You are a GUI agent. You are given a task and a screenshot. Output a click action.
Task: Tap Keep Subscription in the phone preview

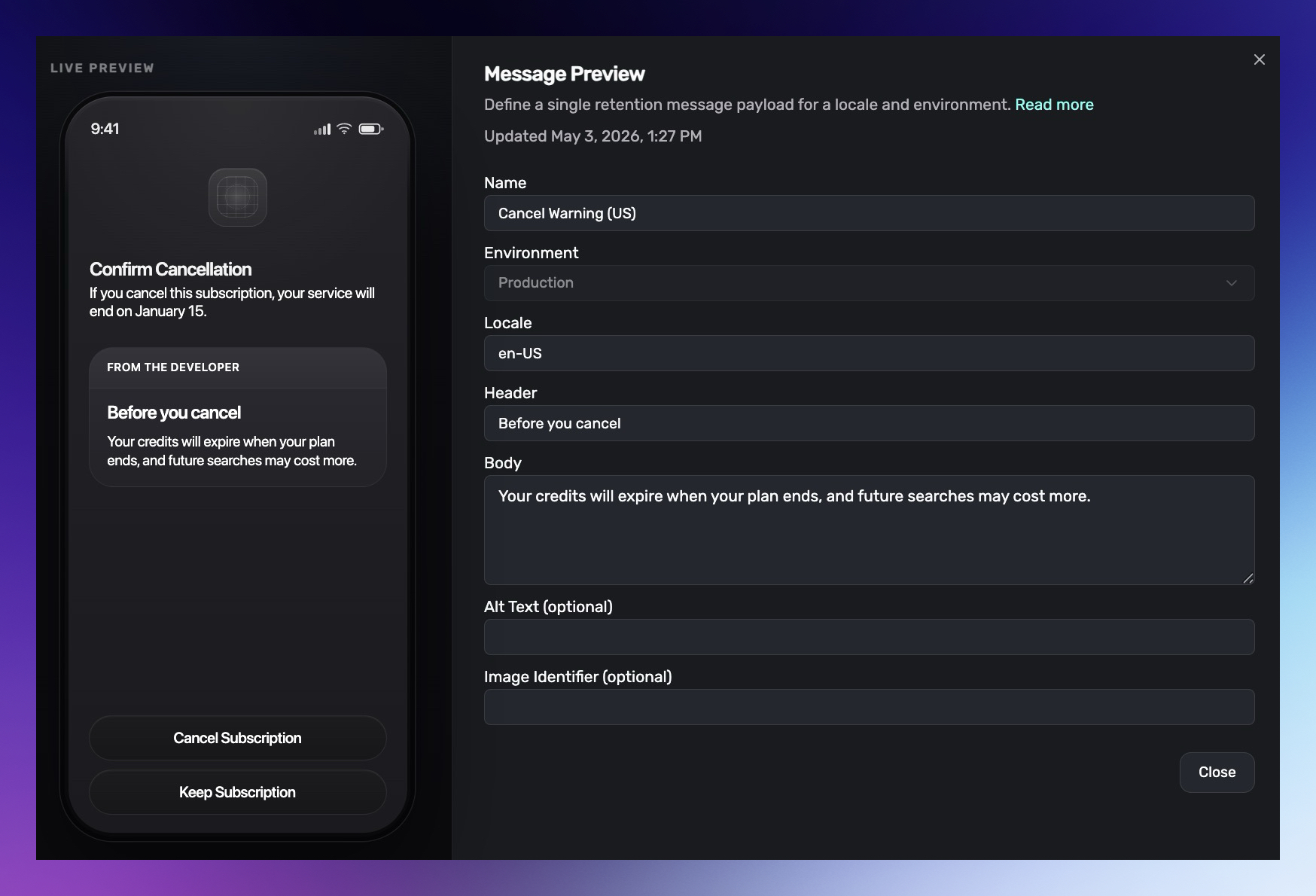coord(237,792)
